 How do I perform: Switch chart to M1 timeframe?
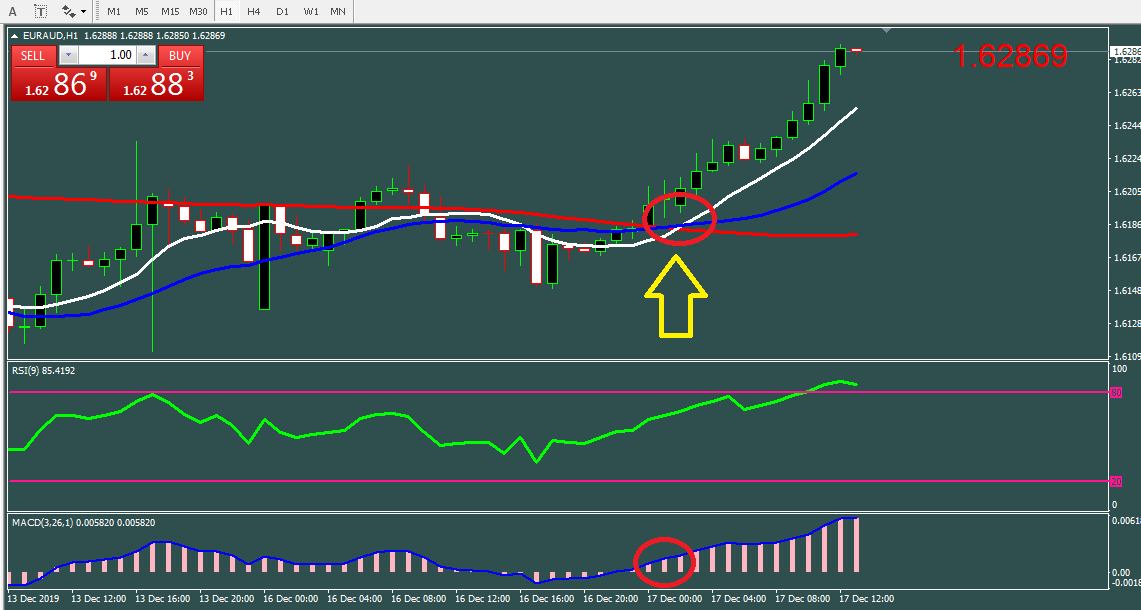114,11
